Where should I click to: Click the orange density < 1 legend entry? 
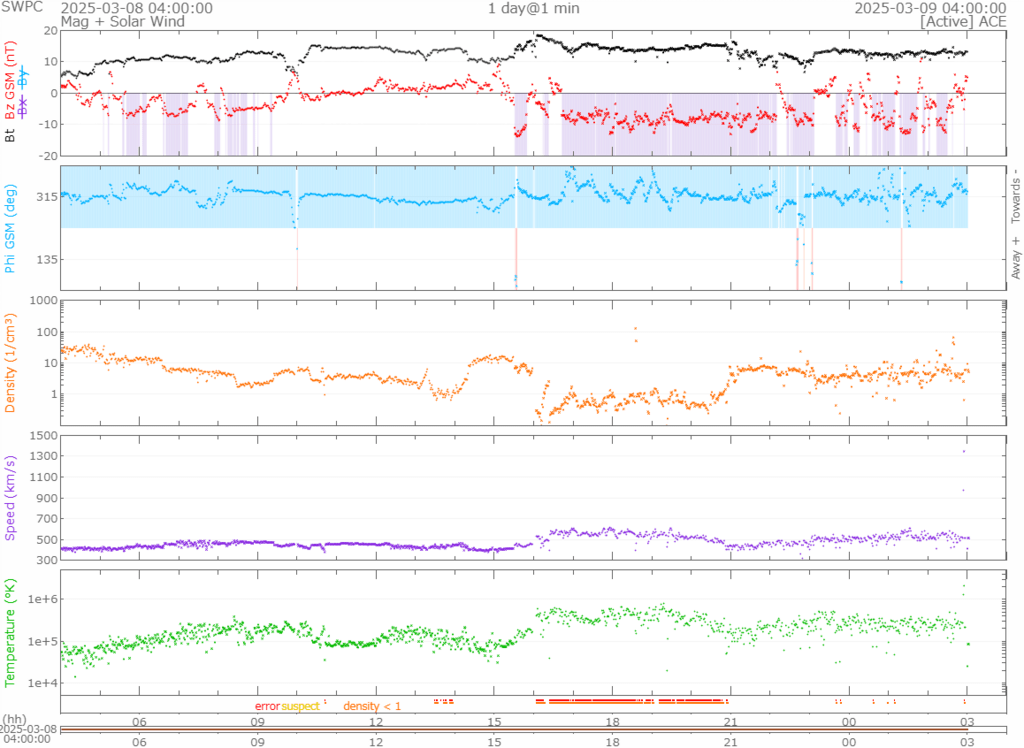tap(372, 706)
